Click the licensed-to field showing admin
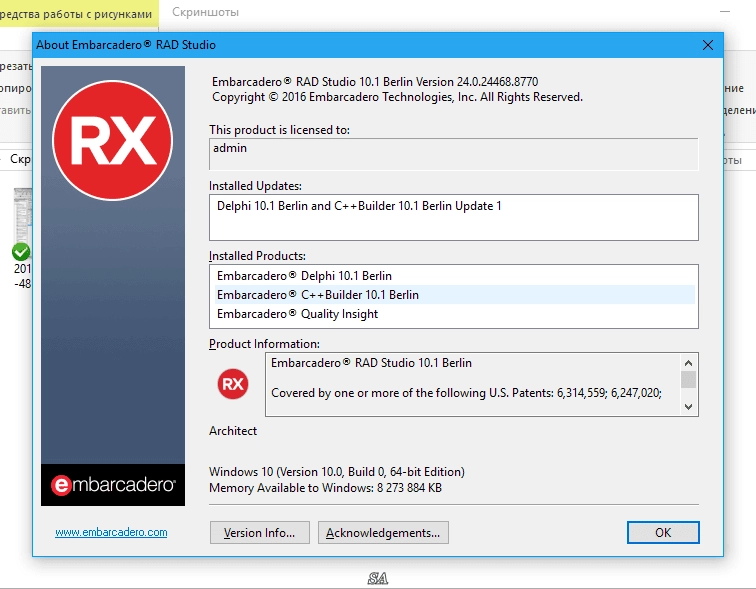The height and width of the screenshot is (589, 756). [453, 154]
